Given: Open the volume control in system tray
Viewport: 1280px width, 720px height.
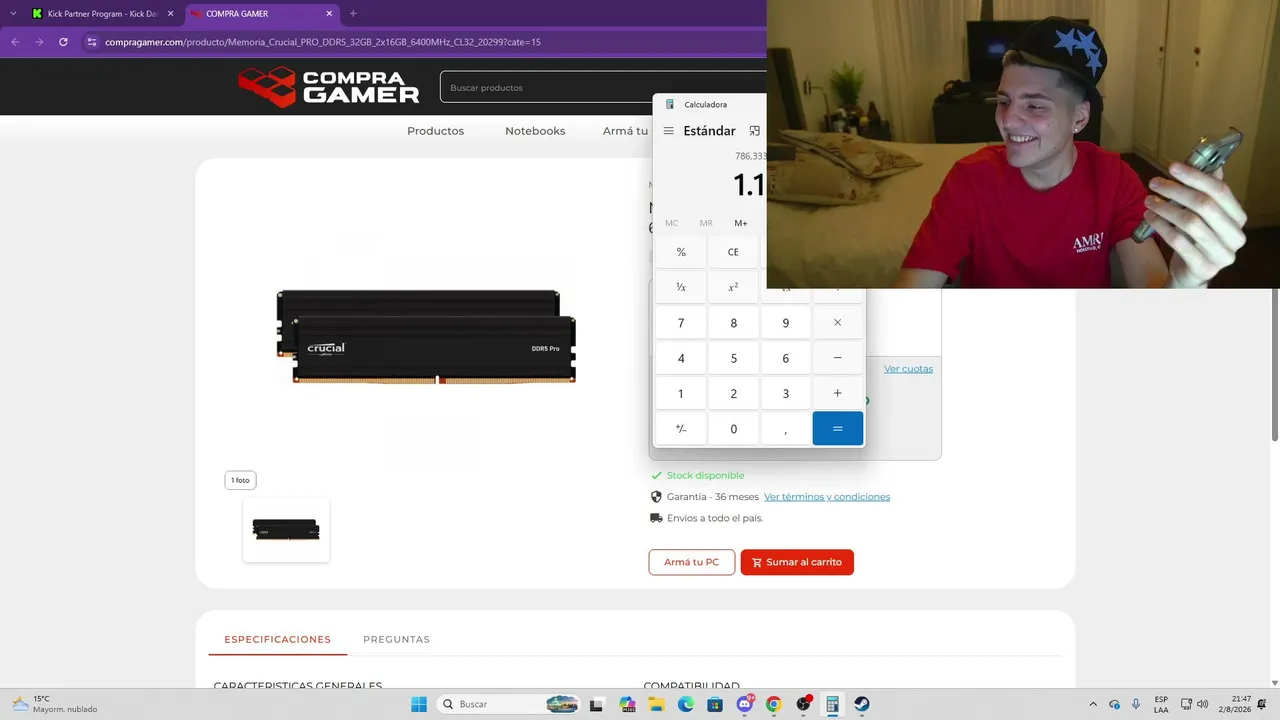Looking at the screenshot, I should pos(1202,704).
